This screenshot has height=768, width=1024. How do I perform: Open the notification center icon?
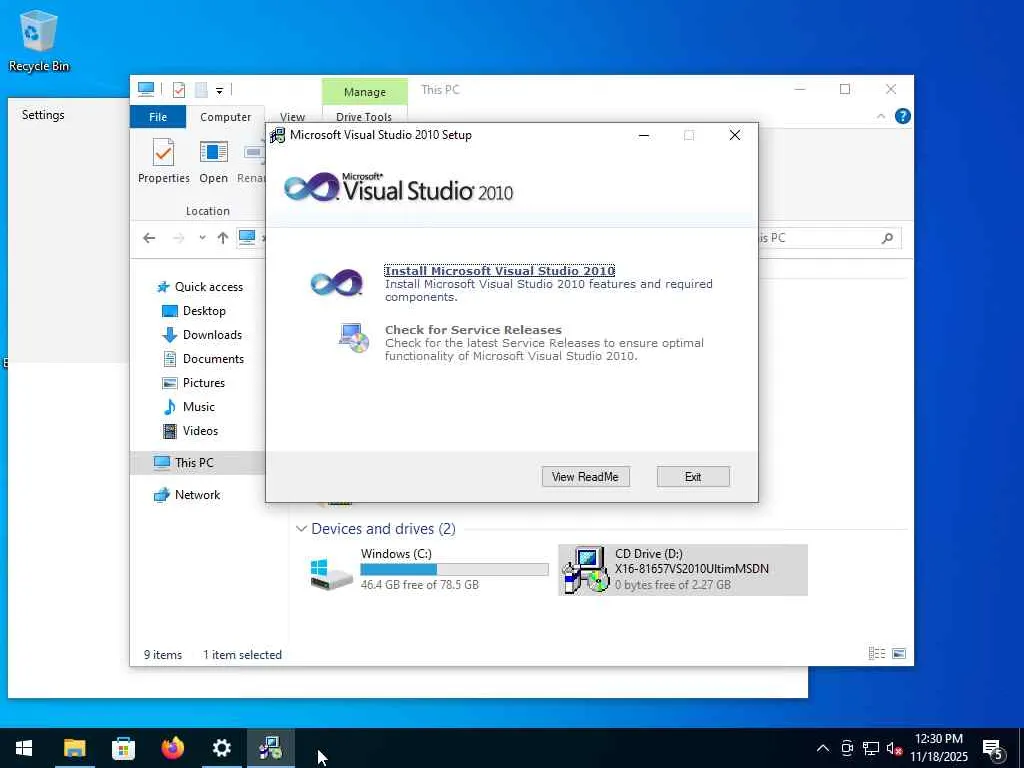tap(993, 749)
